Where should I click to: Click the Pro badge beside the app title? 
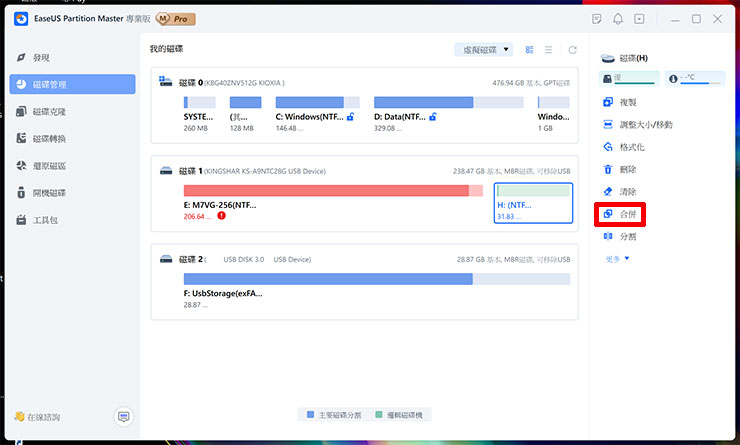click(176, 19)
